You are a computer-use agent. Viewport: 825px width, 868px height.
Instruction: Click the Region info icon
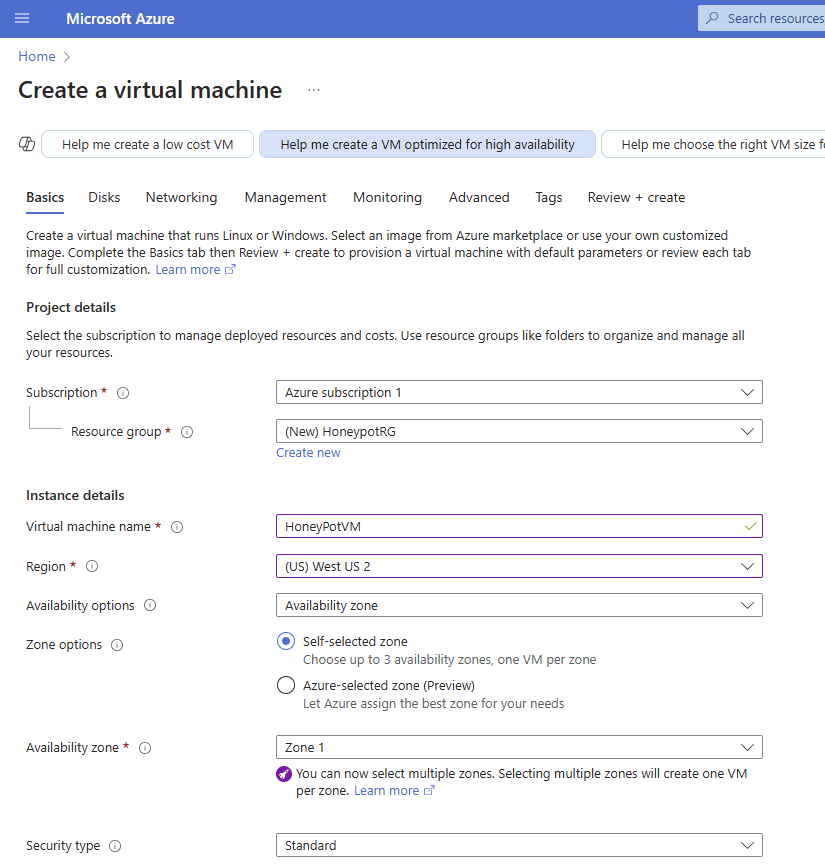tap(92, 566)
